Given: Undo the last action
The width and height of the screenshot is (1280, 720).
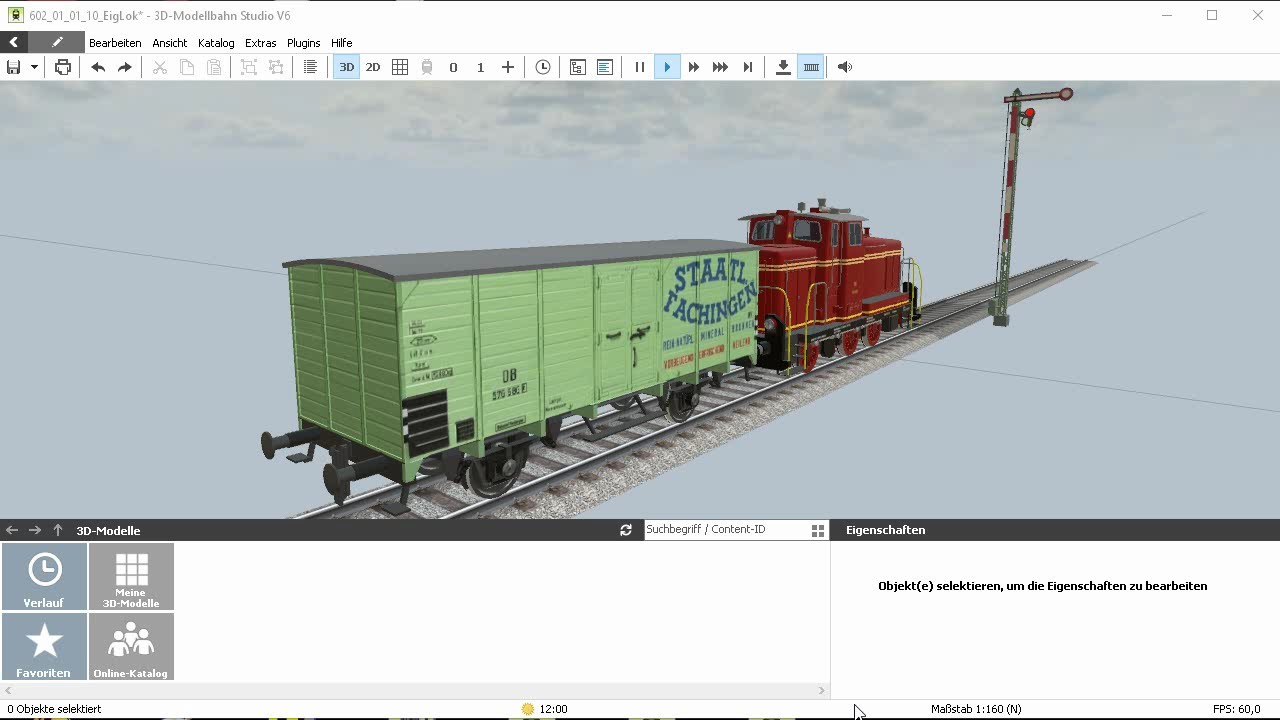Looking at the screenshot, I should (x=98, y=67).
